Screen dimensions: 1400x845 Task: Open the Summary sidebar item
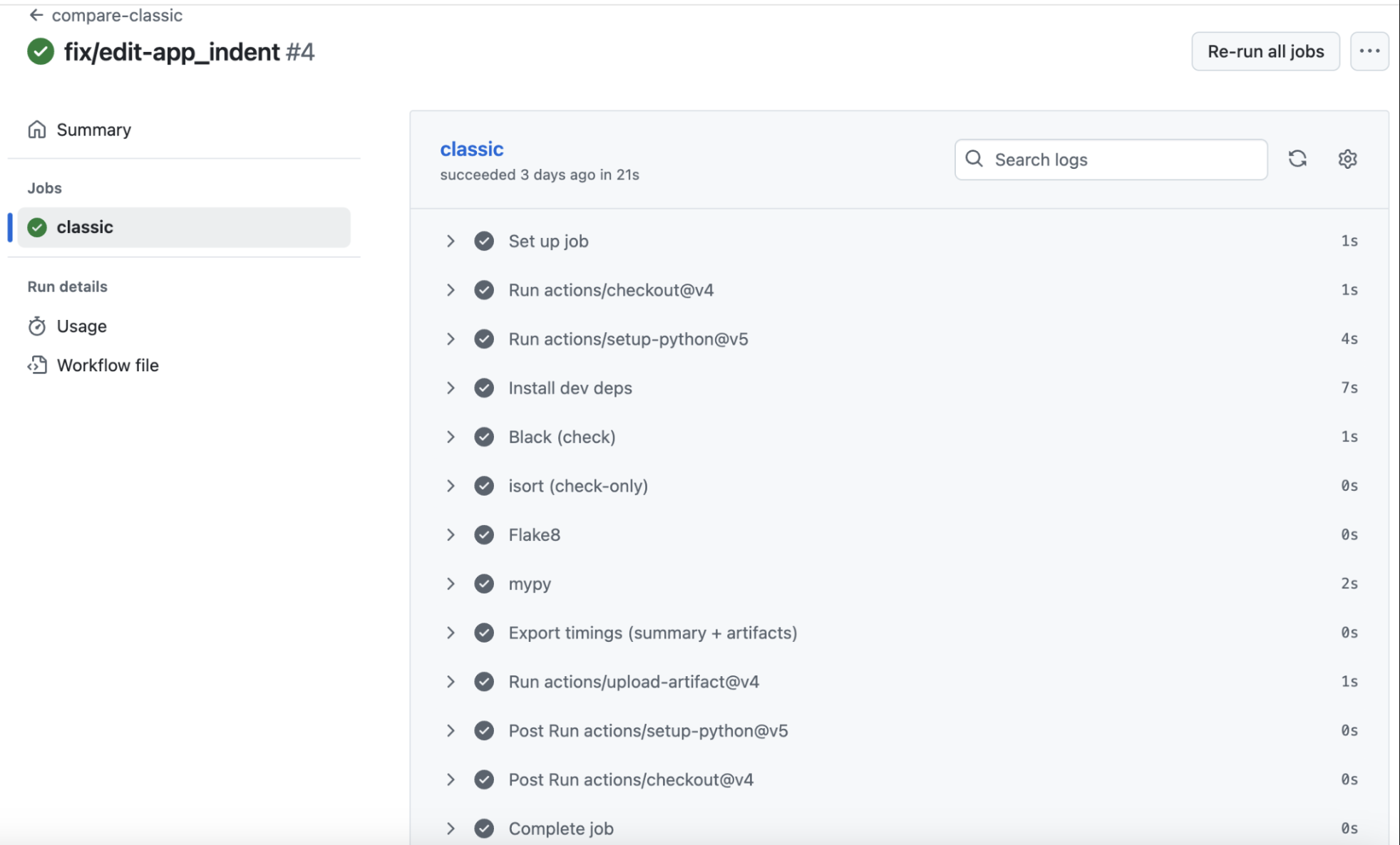(x=93, y=130)
